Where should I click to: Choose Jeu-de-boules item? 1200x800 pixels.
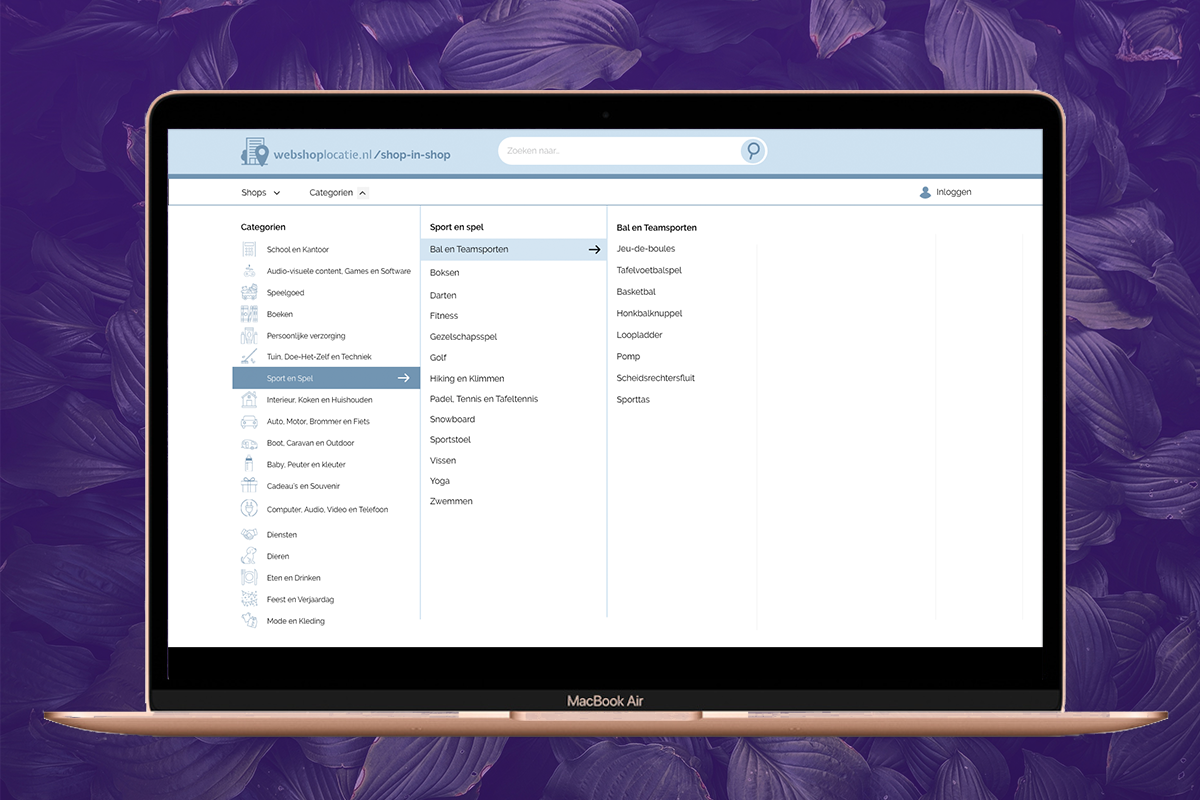(646, 249)
